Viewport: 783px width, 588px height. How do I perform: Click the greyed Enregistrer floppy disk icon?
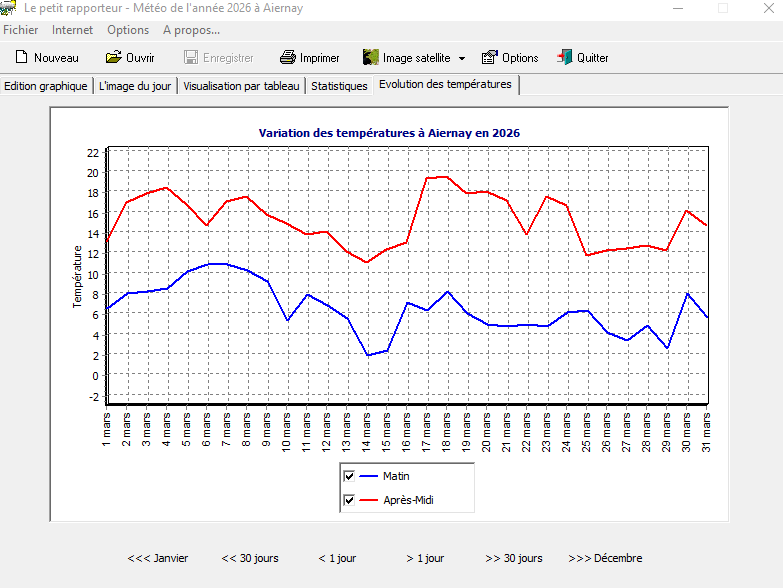191,58
